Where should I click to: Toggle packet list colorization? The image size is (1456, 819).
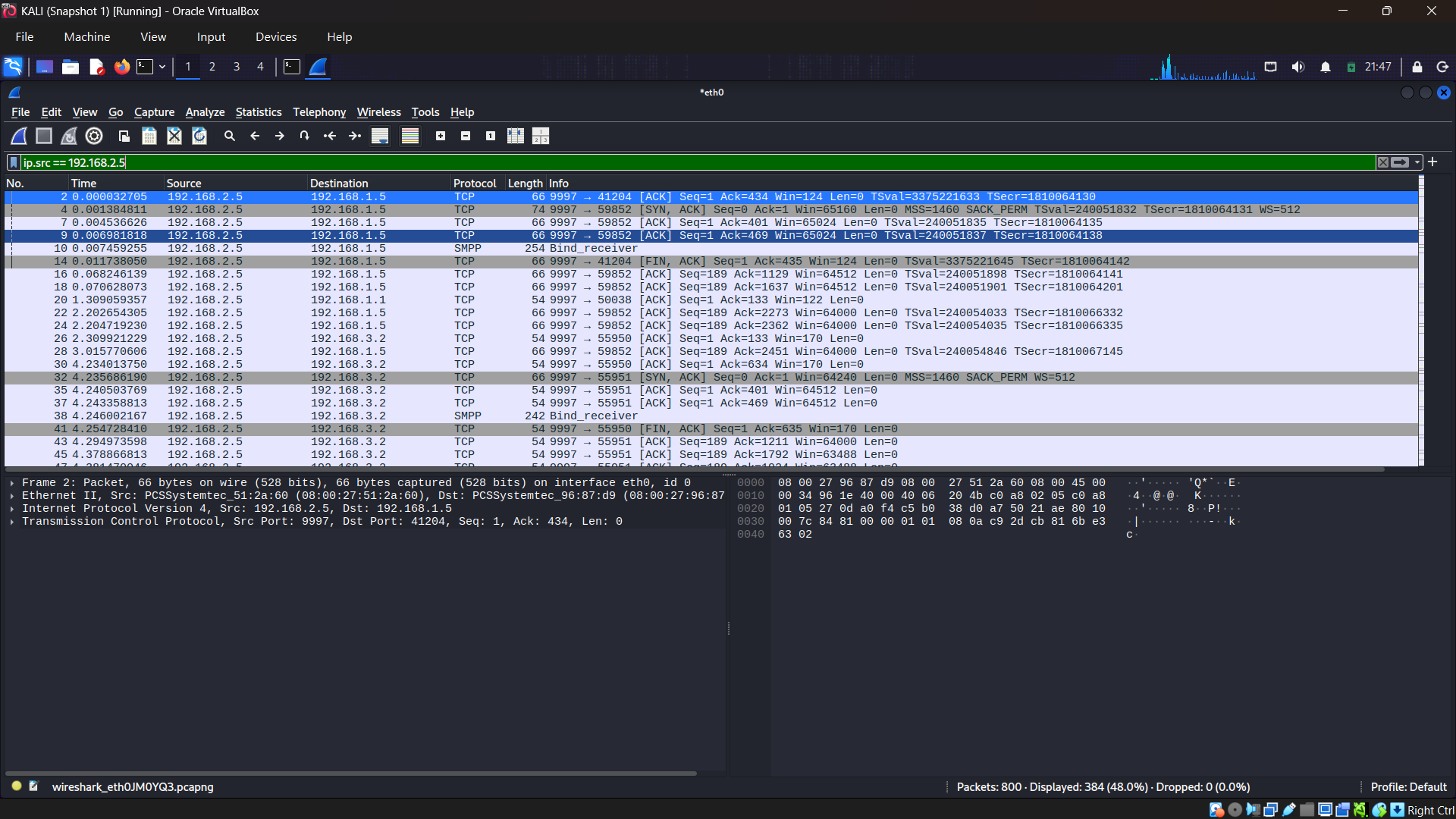coord(410,136)
